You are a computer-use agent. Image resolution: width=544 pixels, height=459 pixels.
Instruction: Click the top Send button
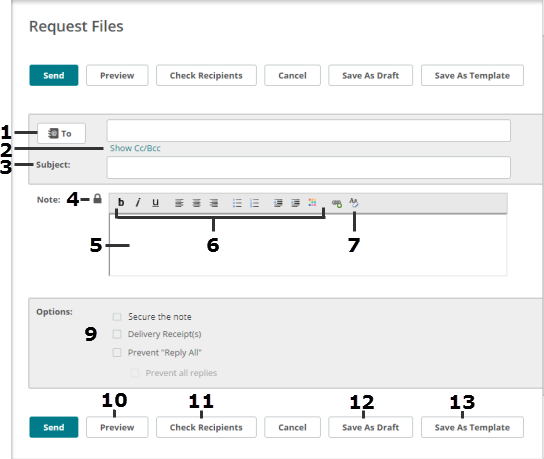54,75
